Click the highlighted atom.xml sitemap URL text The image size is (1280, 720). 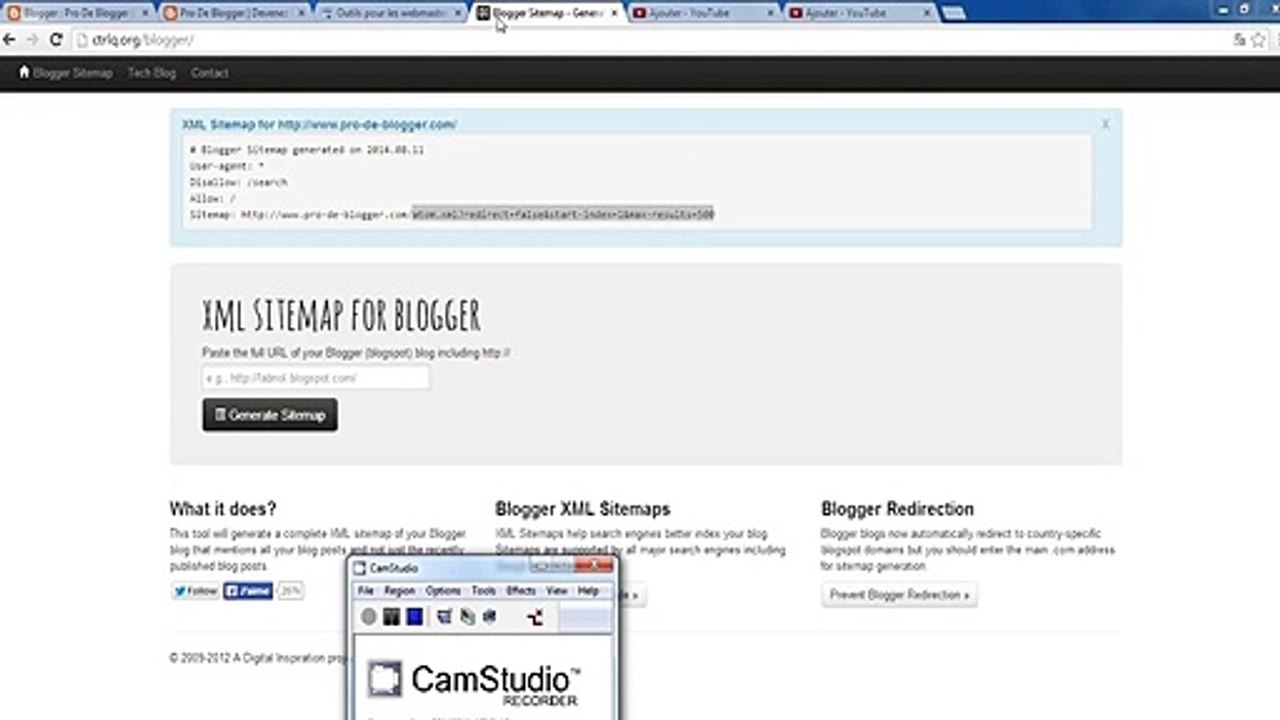click(563, 214)
